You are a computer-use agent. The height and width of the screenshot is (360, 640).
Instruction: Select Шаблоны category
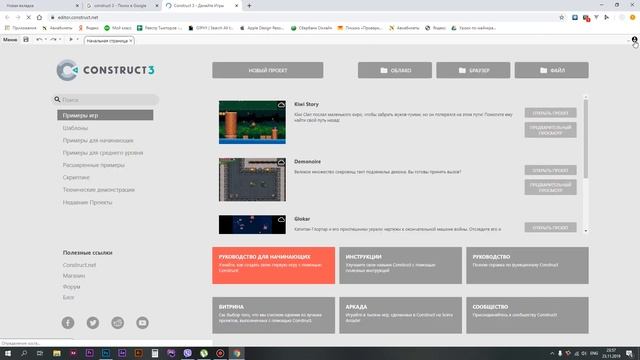click(x=76, y=128)
